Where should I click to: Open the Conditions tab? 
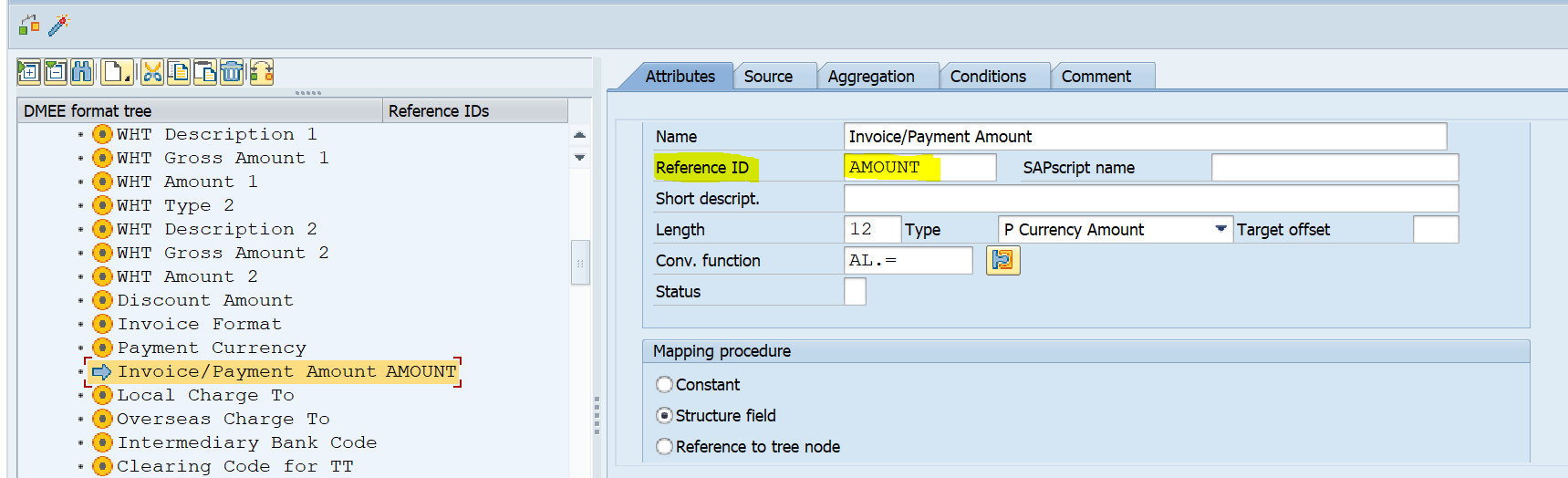tap(988, 77)
